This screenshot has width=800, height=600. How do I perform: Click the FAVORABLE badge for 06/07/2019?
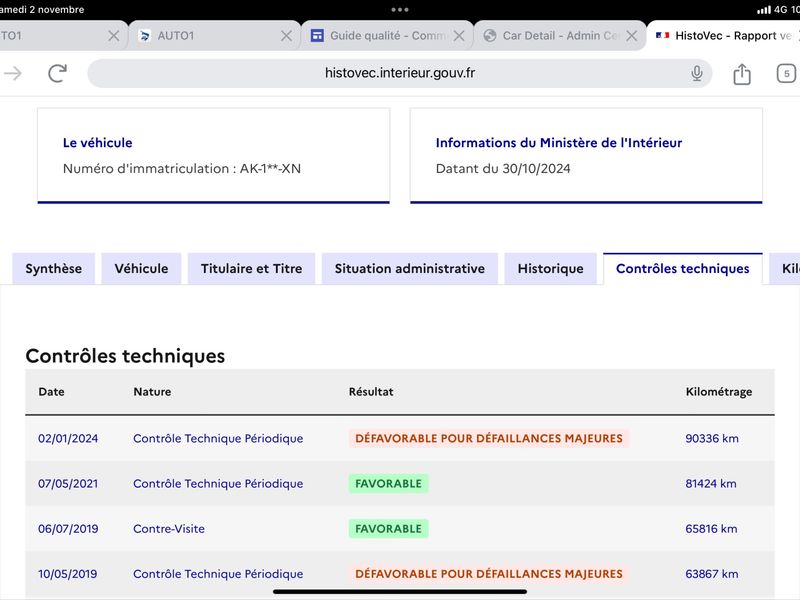point(388,529)
